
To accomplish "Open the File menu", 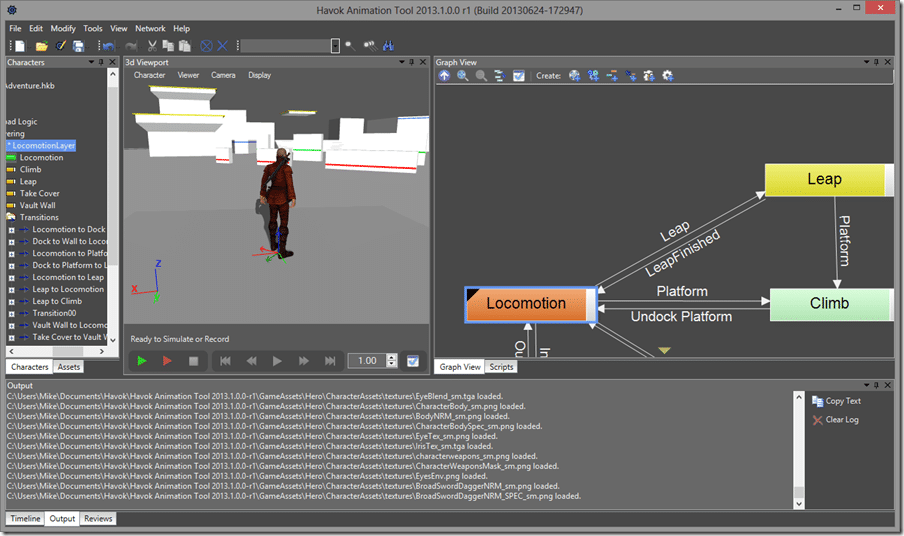I will (x=15, y=28).
